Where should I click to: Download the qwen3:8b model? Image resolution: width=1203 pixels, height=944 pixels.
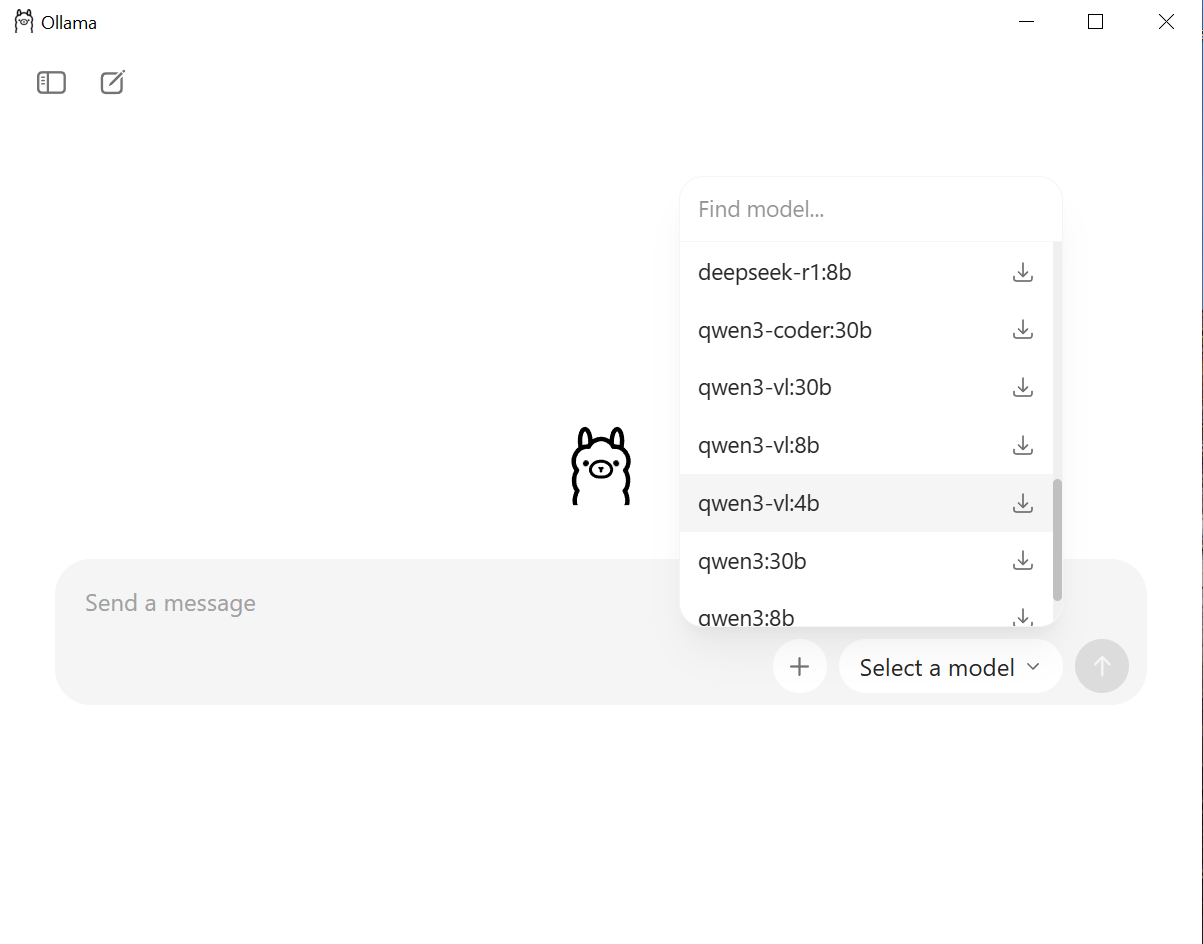tap(1022, 615)
